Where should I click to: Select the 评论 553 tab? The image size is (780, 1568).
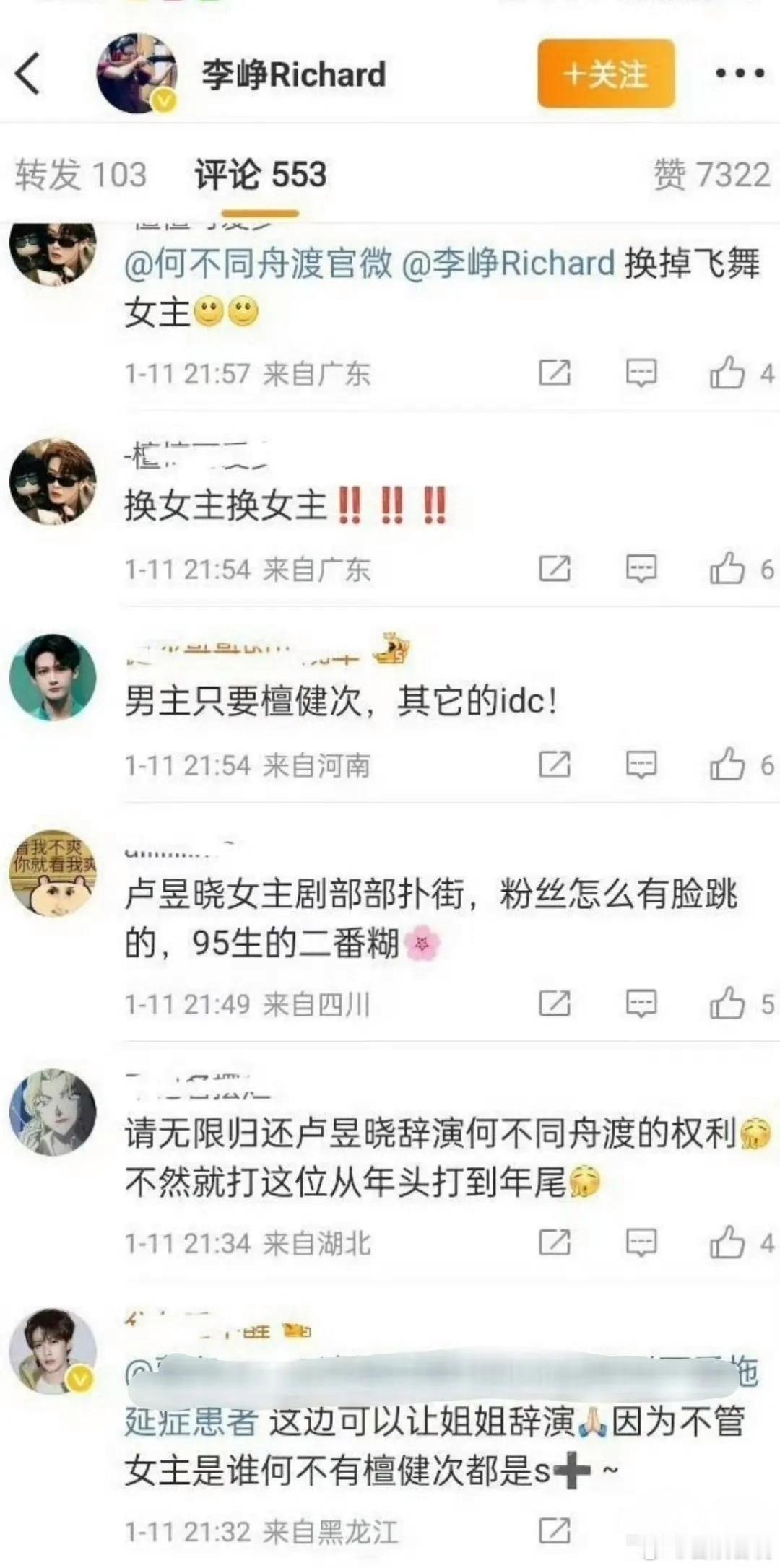point(261,175)
